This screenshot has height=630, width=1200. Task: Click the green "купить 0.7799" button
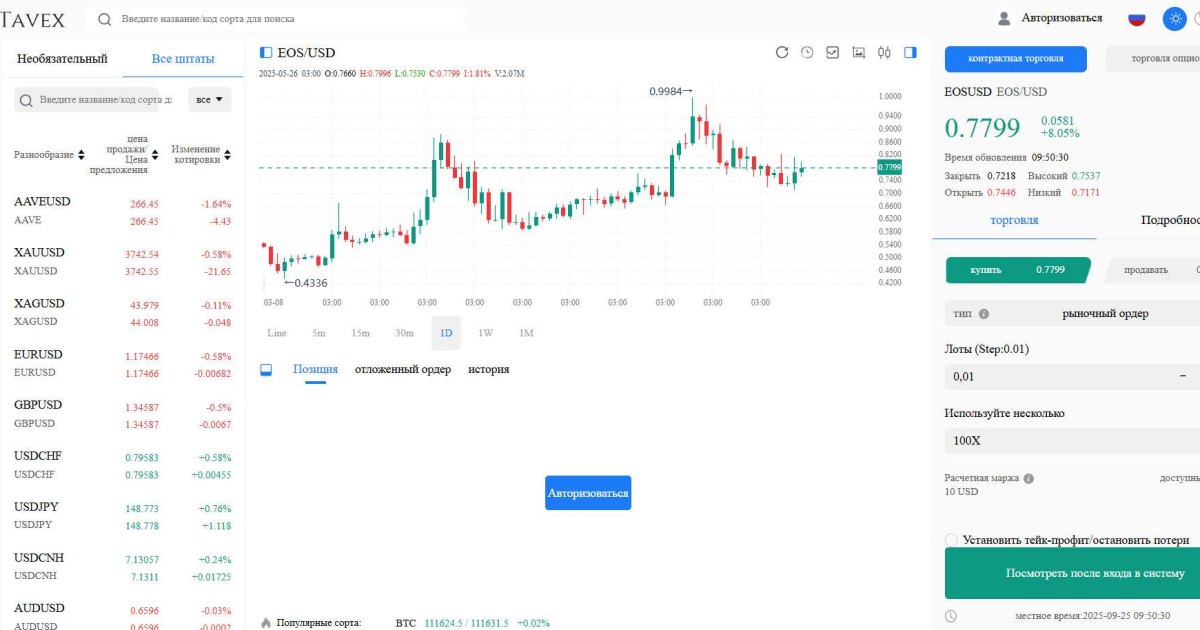pos(1018,270)
